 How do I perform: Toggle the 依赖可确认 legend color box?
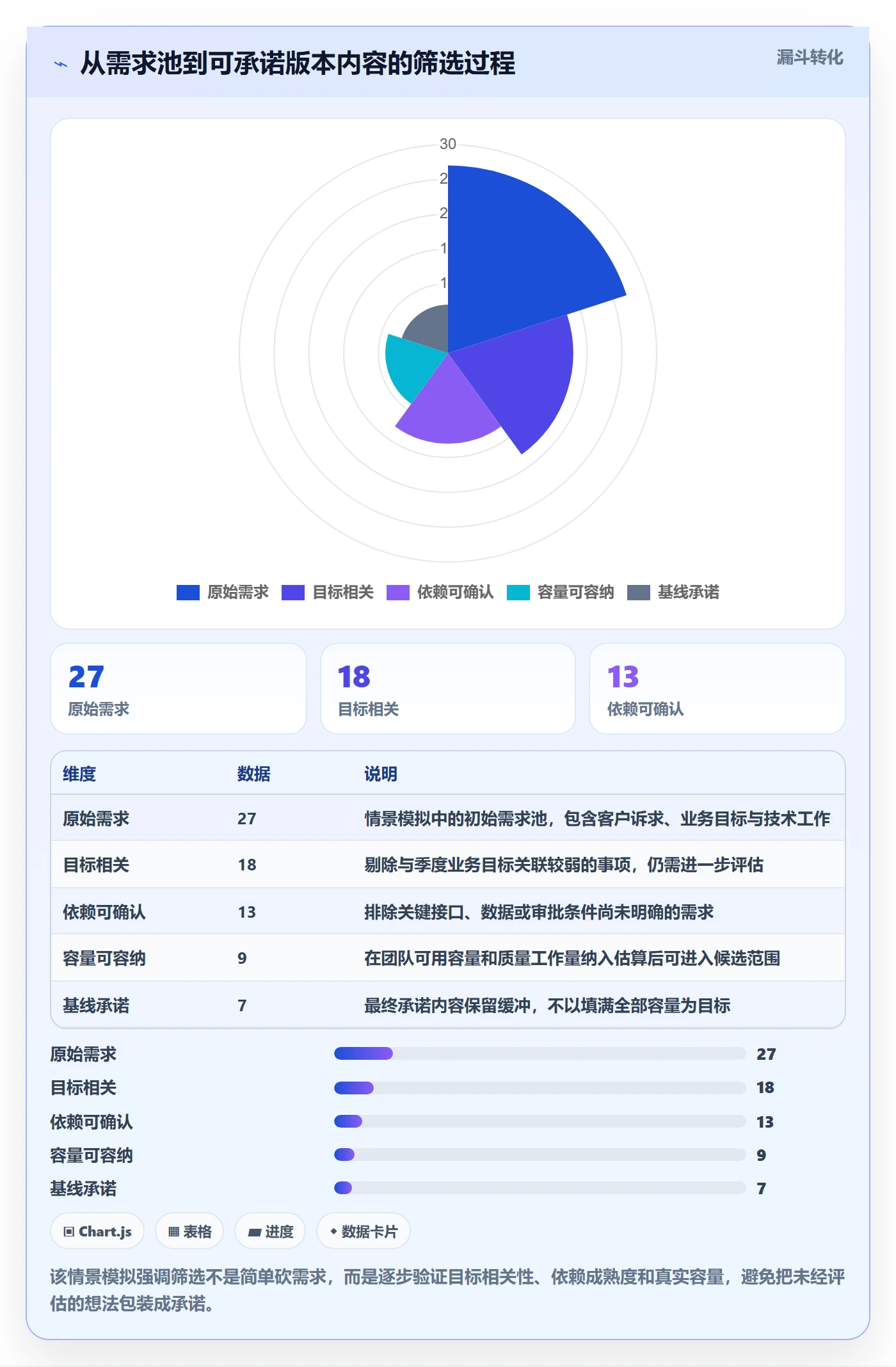coord(398,593)
